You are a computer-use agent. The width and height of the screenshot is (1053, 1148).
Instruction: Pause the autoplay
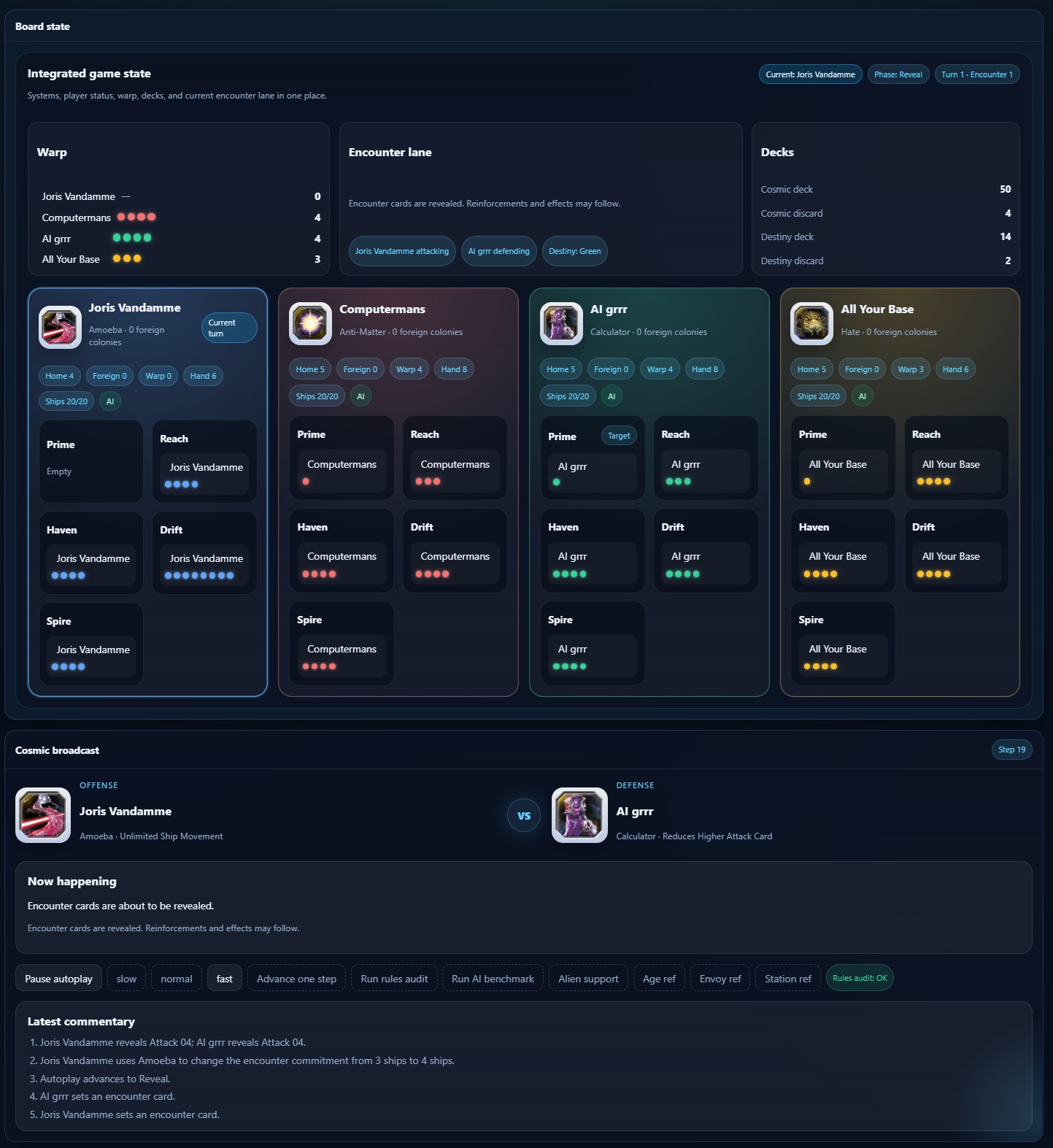(x=58, y=979)
